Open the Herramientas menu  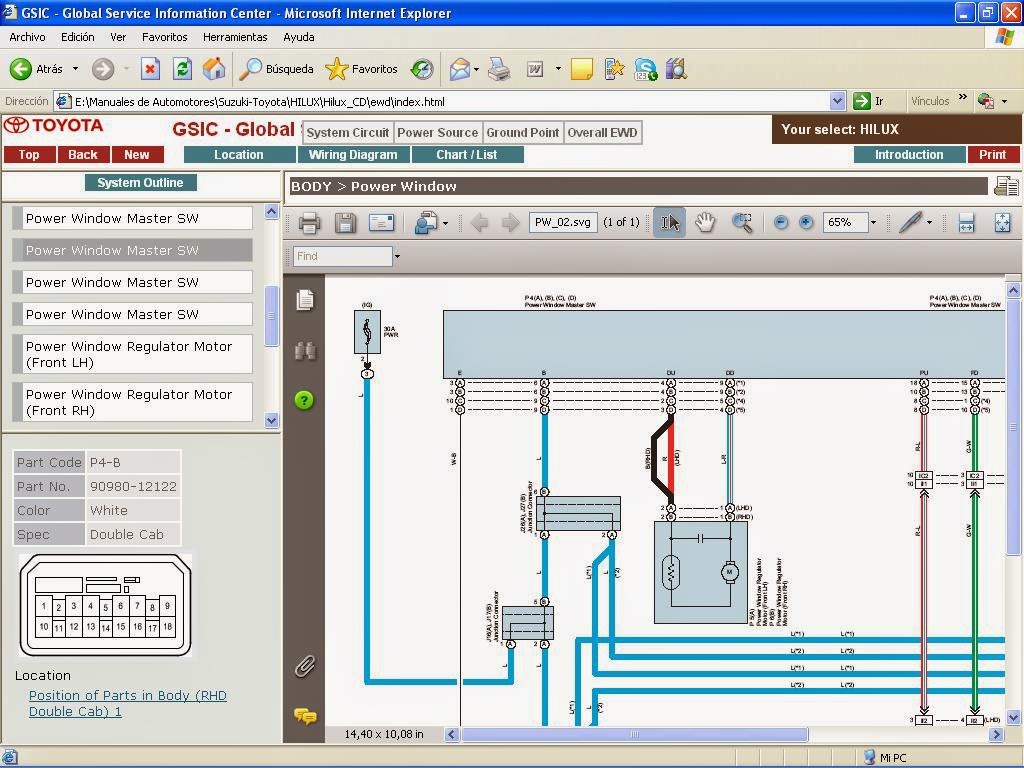tap(235, 37)
